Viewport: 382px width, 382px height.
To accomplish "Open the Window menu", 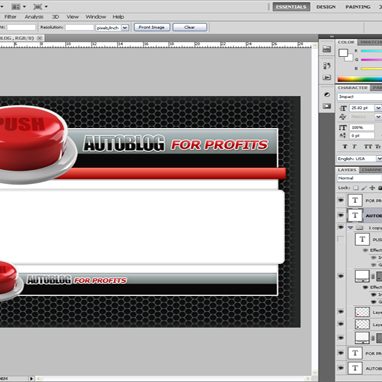I will [x=95, y=17].
